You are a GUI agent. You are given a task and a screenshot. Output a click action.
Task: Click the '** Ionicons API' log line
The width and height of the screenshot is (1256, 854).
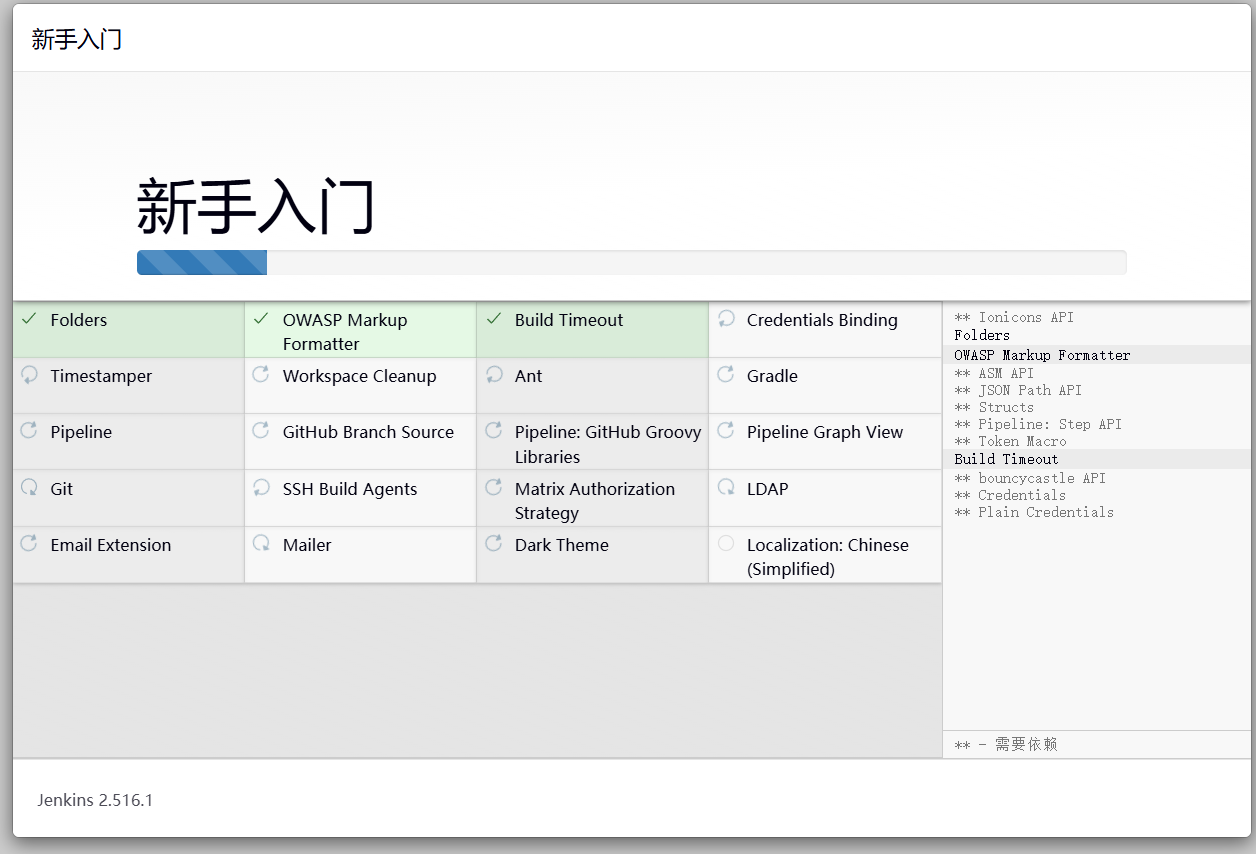click(1014, 317)
